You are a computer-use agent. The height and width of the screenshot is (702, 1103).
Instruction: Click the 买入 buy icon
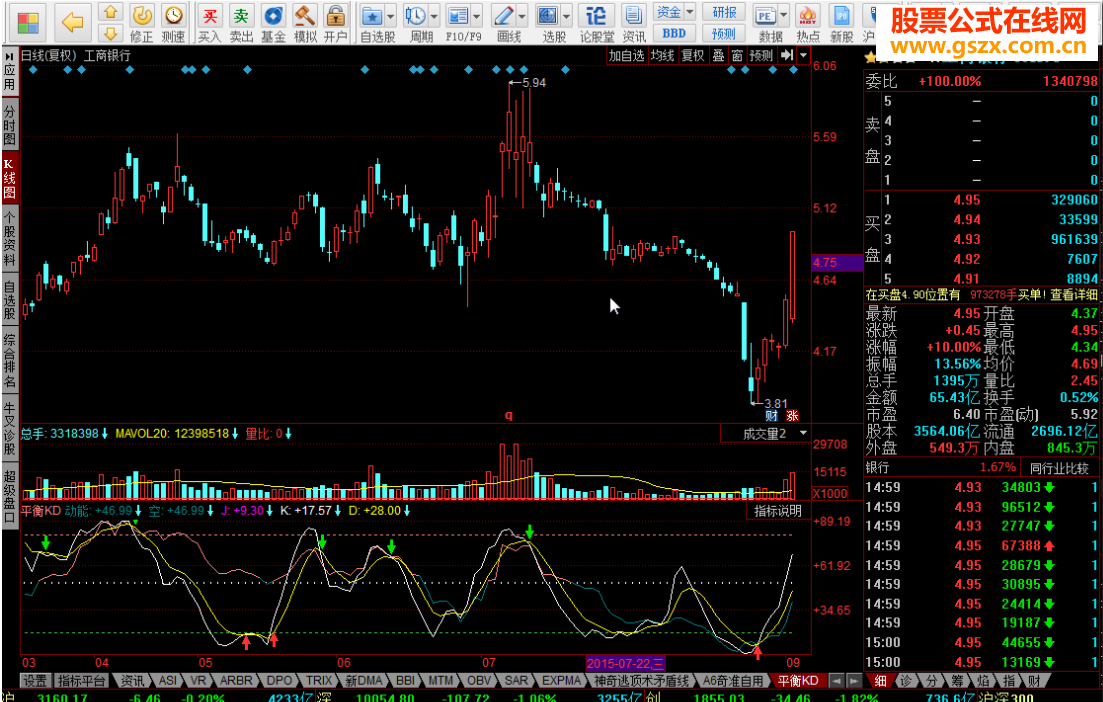pyautogui.click(x=209, y=23)
